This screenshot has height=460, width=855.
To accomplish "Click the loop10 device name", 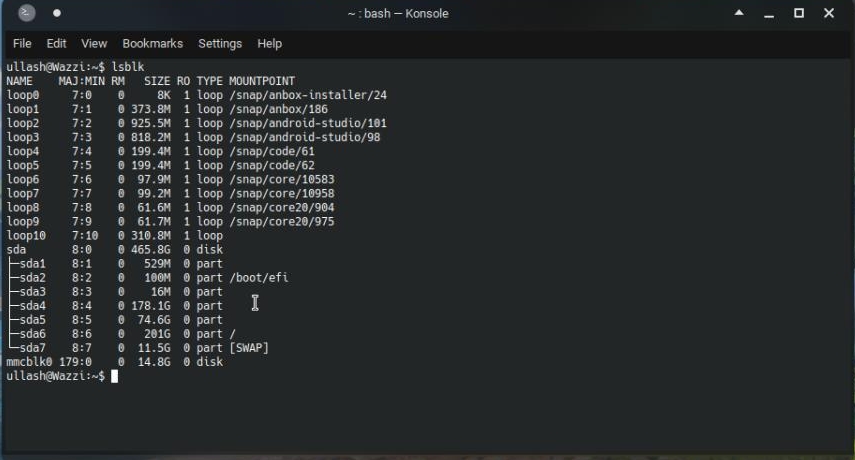I will [x=26, y=236].
